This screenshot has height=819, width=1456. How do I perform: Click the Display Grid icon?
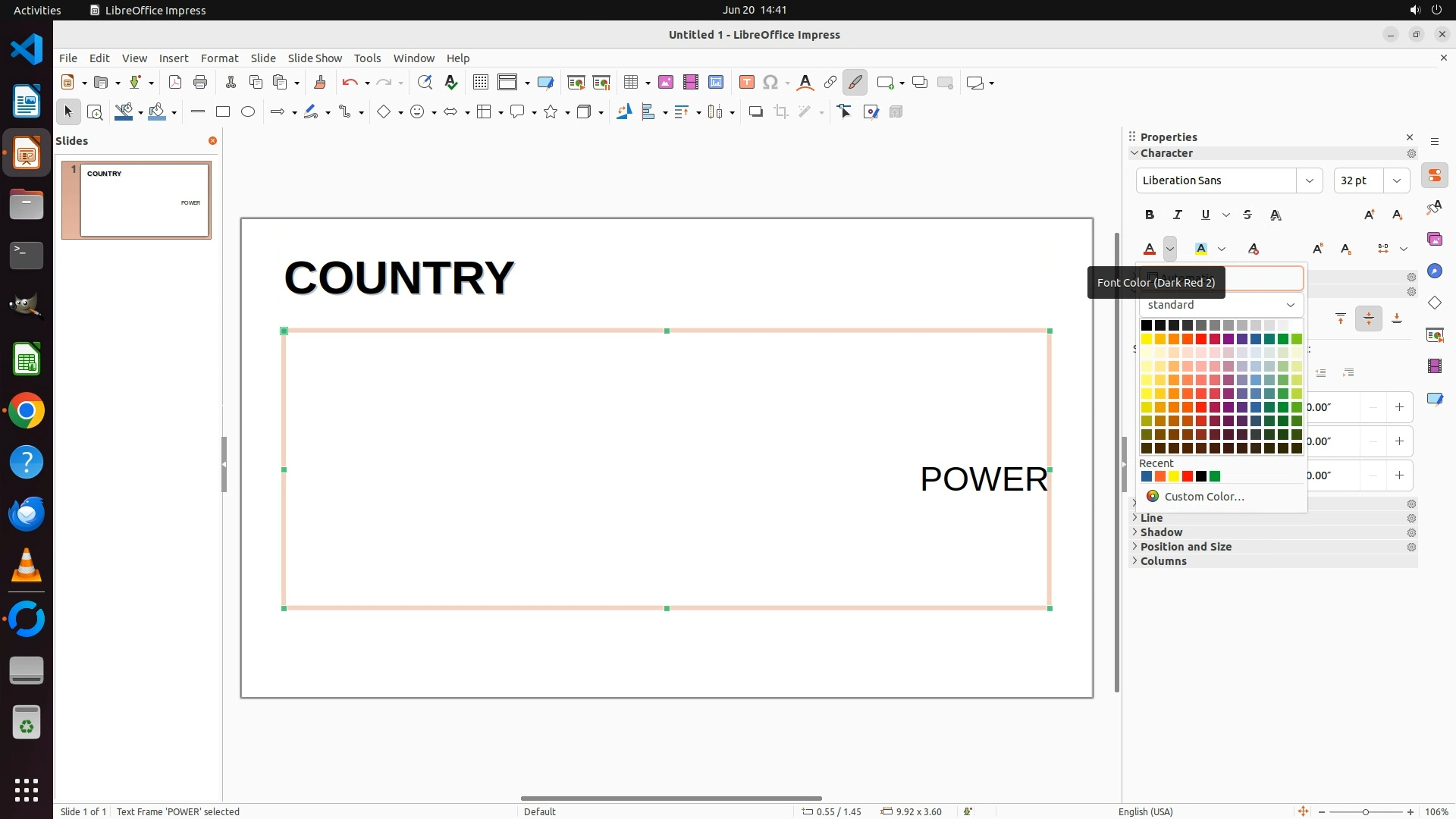480,83
